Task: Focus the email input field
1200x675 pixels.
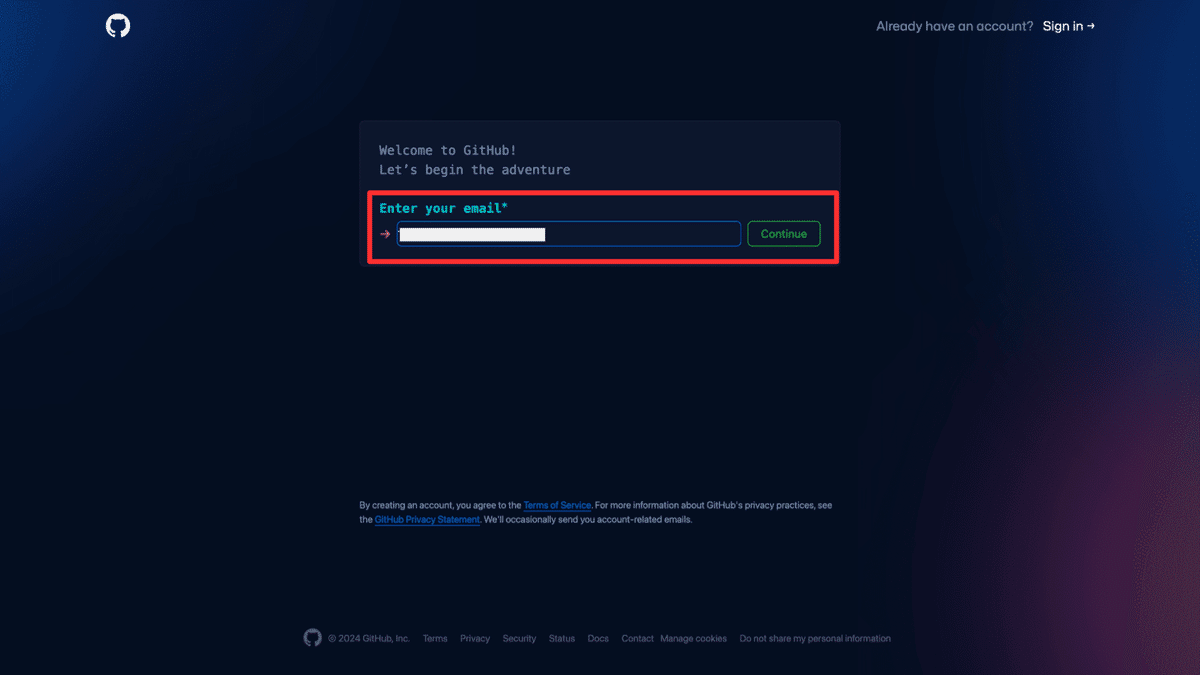Action: pos(569,234)
